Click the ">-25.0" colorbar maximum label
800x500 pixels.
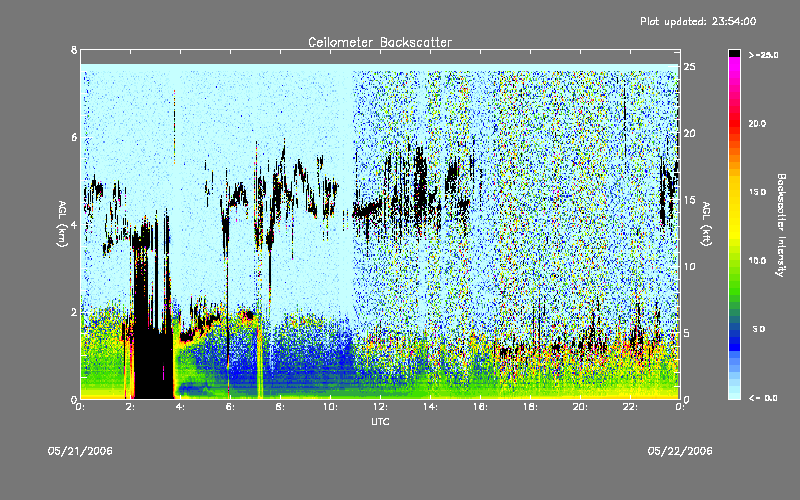click(763, 55)
